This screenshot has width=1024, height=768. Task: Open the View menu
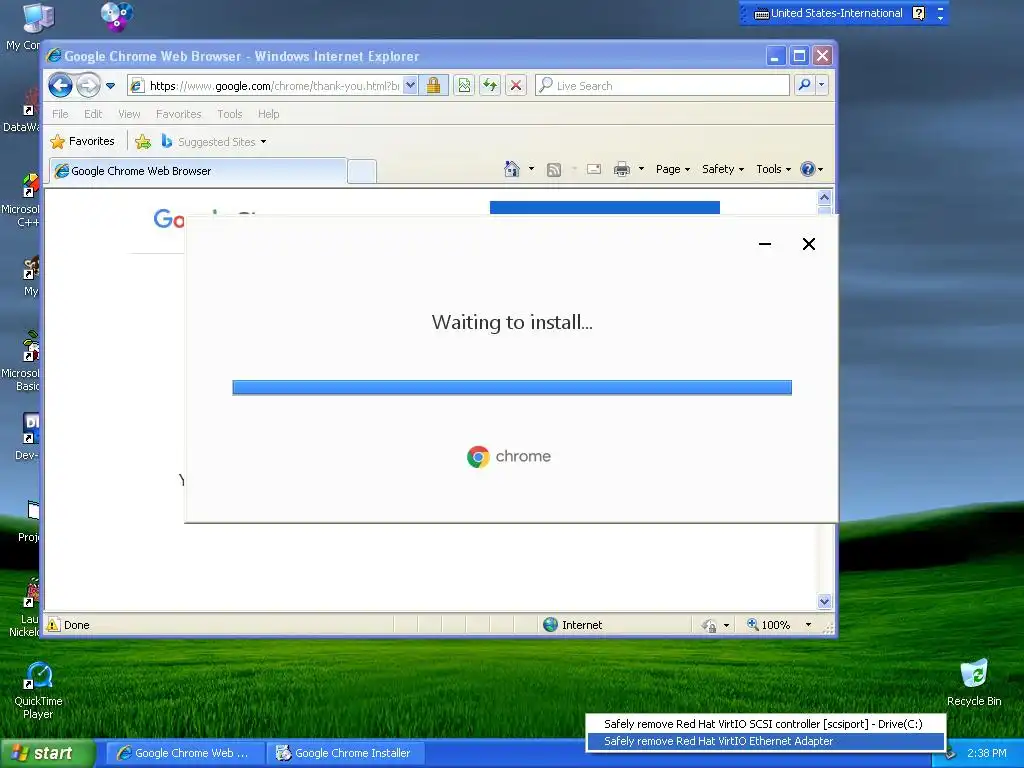coord(129,114)
